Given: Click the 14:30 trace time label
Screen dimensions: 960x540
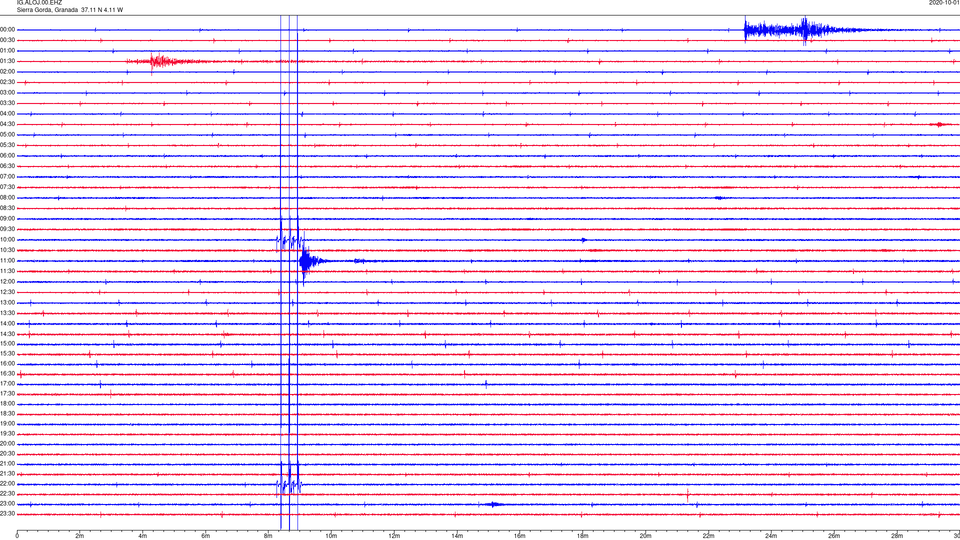Looking at the screenshot, I should (x=8, y=334).
